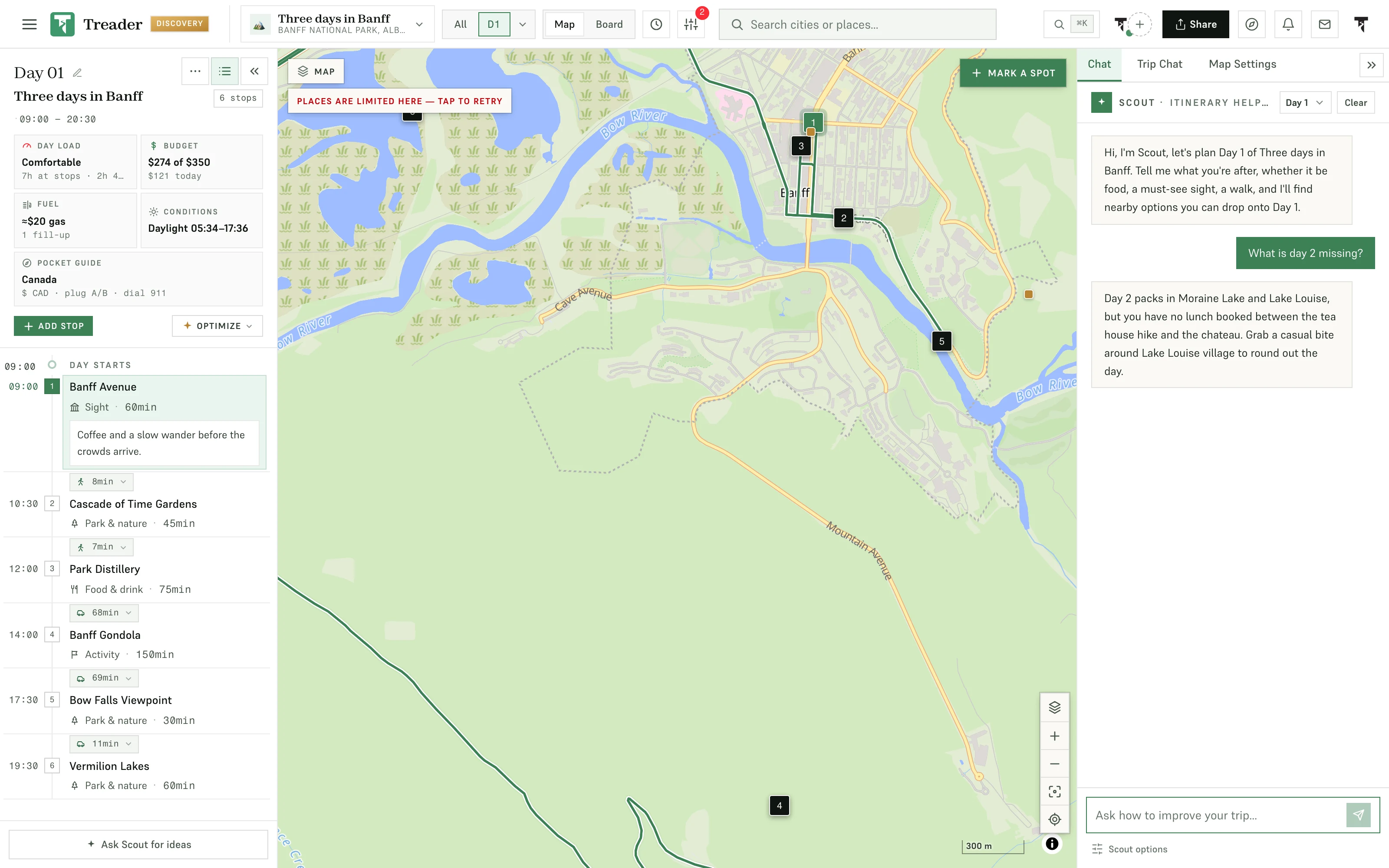This screenshot has height=868, width=1389.
Task: Open the Budget $274 of $350 card
Action: (201, 162)
